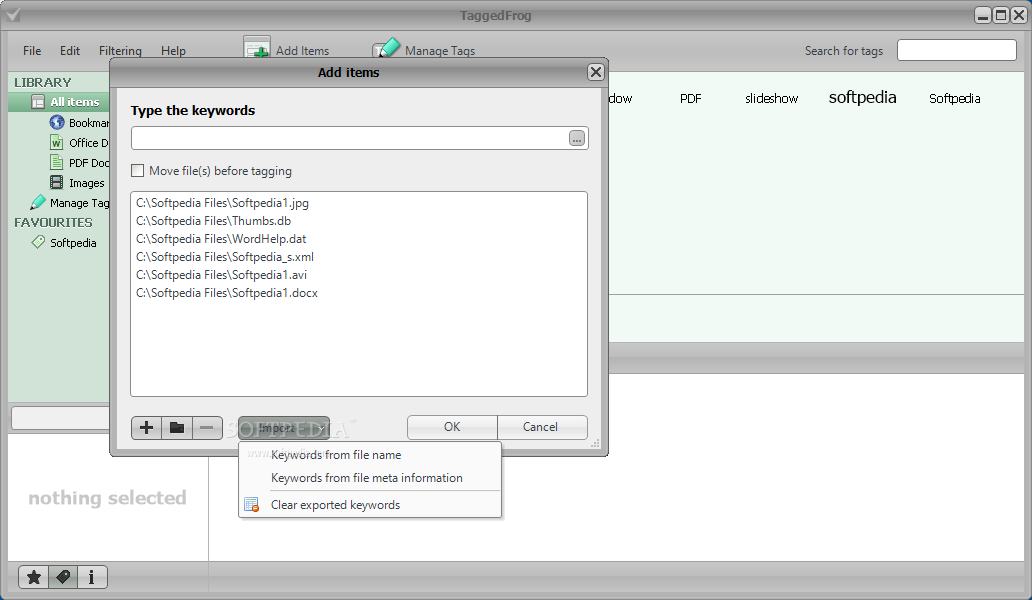
Task: Select the Bookmarks globe icon in sidebar
Action: click(x=57, y=122)
